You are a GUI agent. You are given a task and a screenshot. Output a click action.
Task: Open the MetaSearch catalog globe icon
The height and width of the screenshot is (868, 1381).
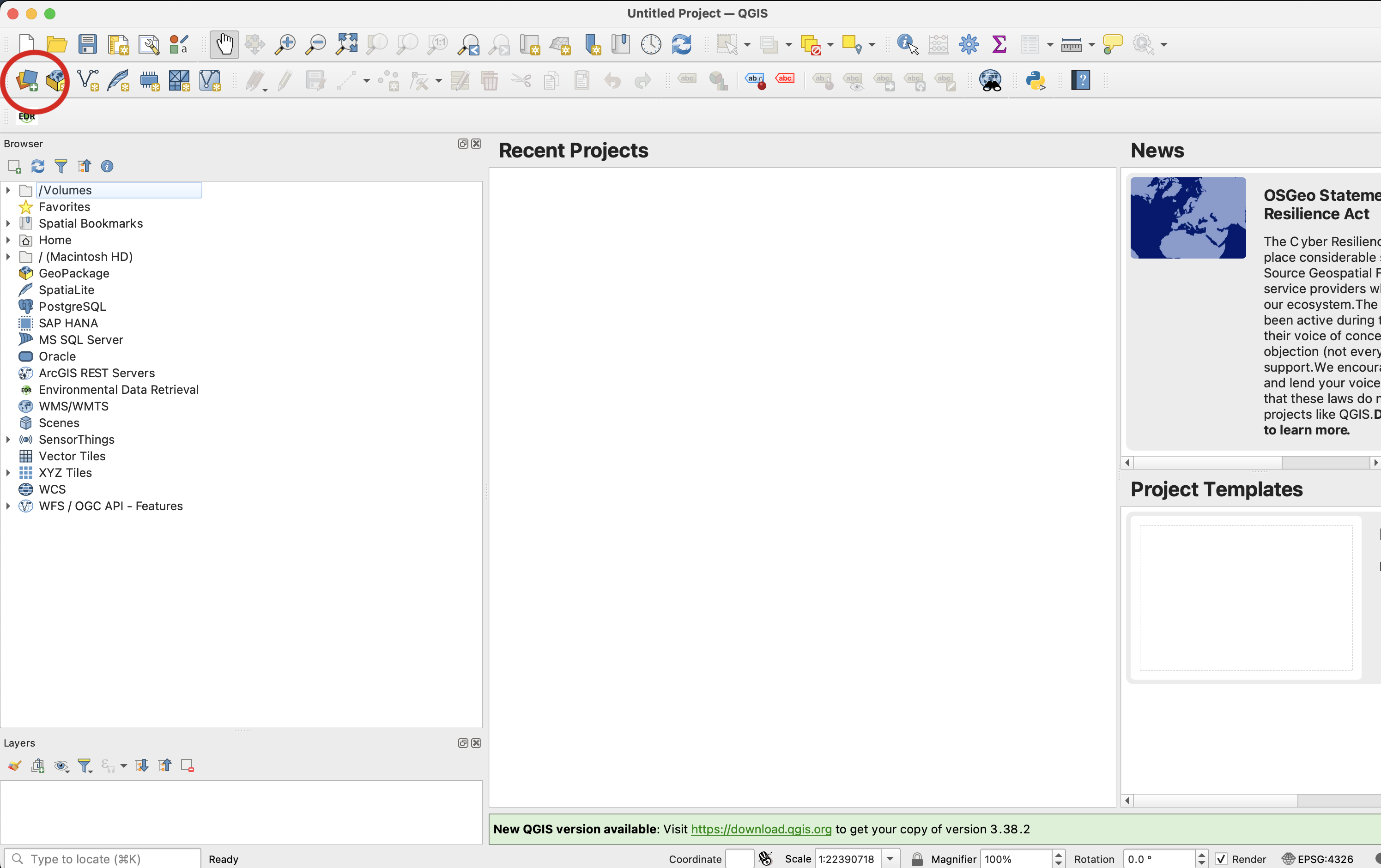(x=990, y=80)
